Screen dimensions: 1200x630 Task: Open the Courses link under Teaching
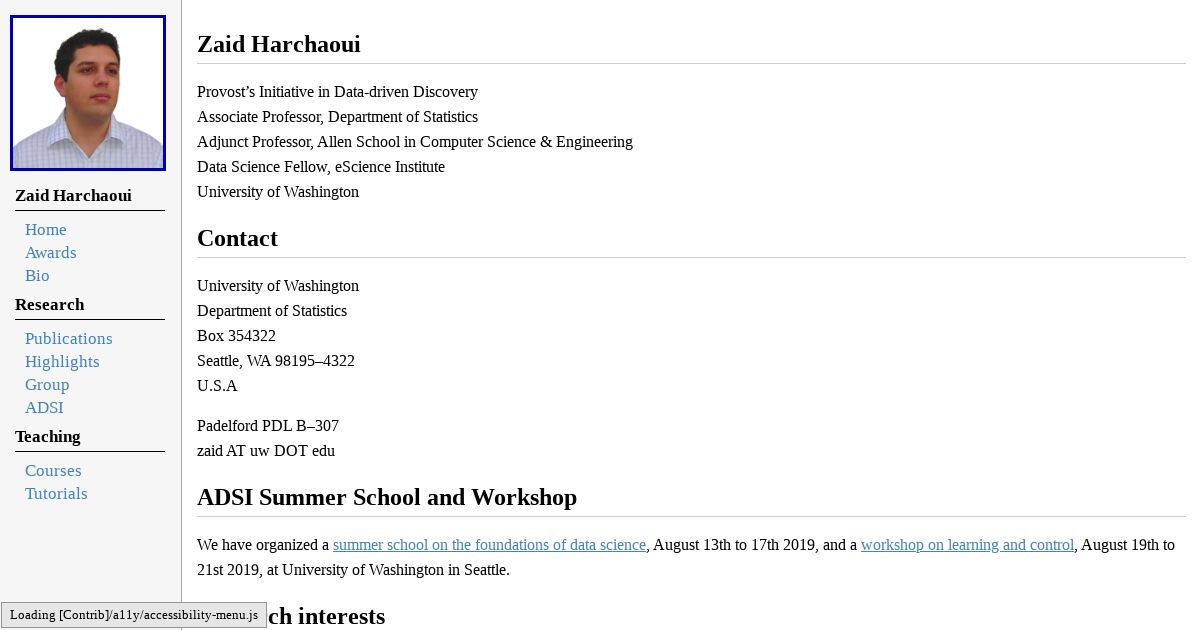(x=53, y=471)
